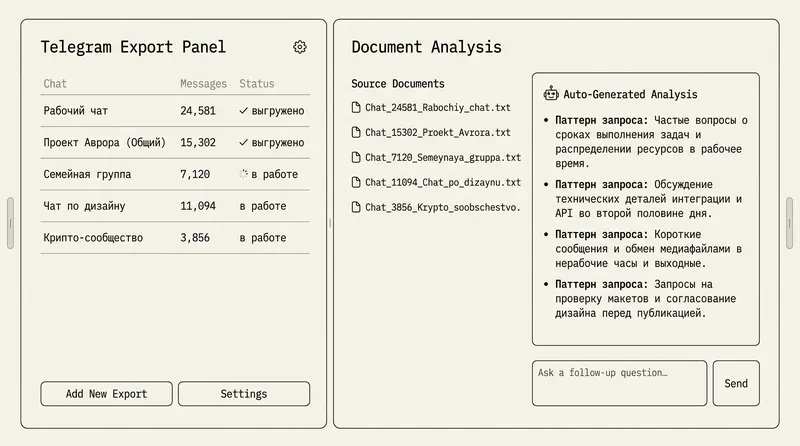Click в работе status for Чат по дизайну

pos(263,206)
